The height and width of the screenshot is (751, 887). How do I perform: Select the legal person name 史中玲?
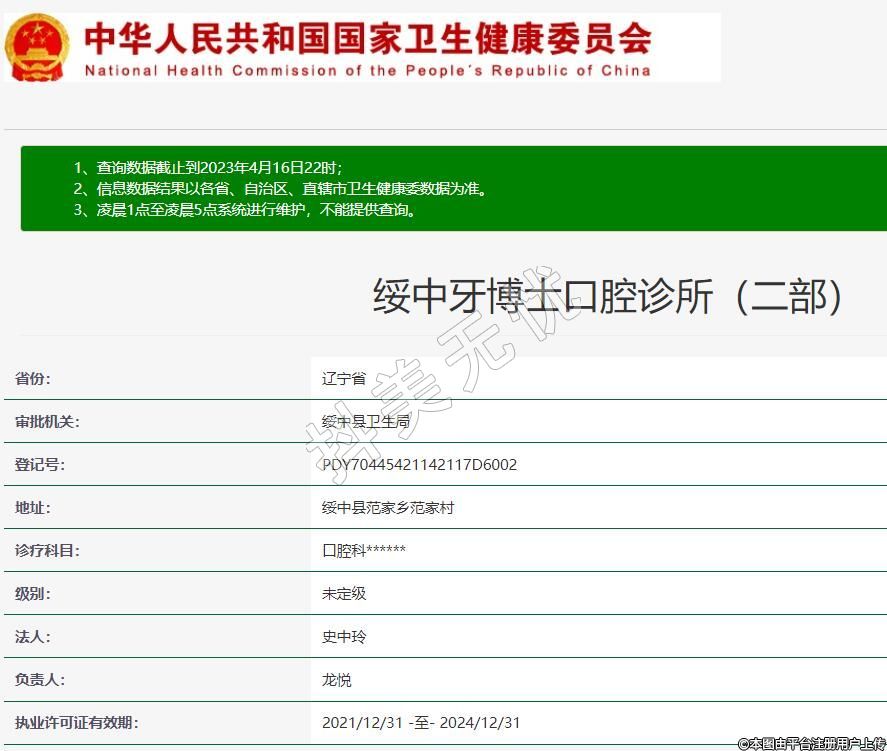[344, 637]
